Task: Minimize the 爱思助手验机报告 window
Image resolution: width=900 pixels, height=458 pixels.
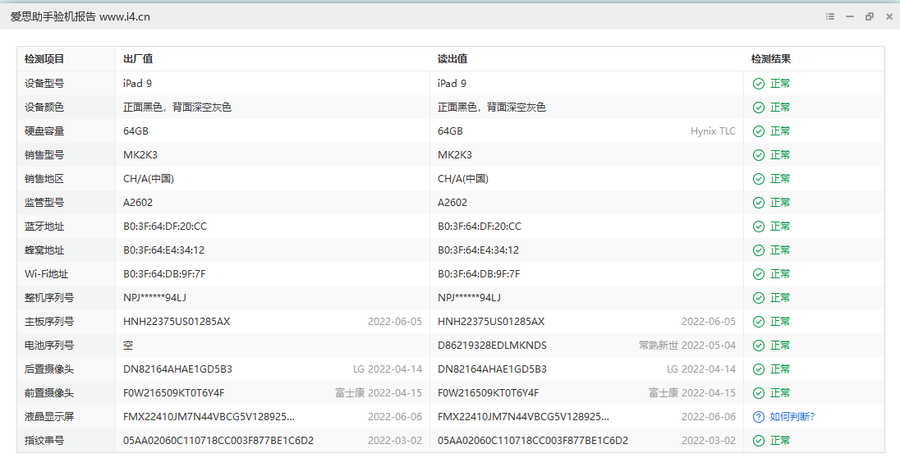Action: [849, 17]
